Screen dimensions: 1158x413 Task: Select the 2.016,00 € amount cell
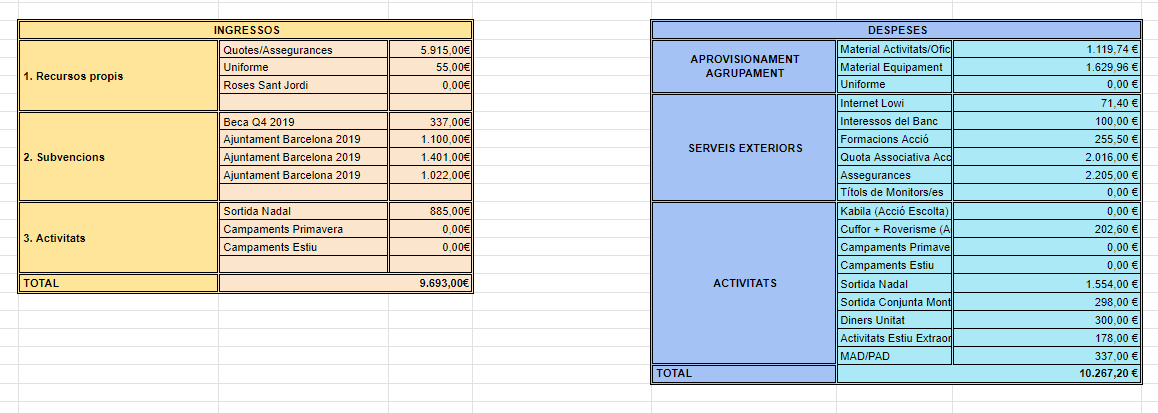pos(1046,157)
